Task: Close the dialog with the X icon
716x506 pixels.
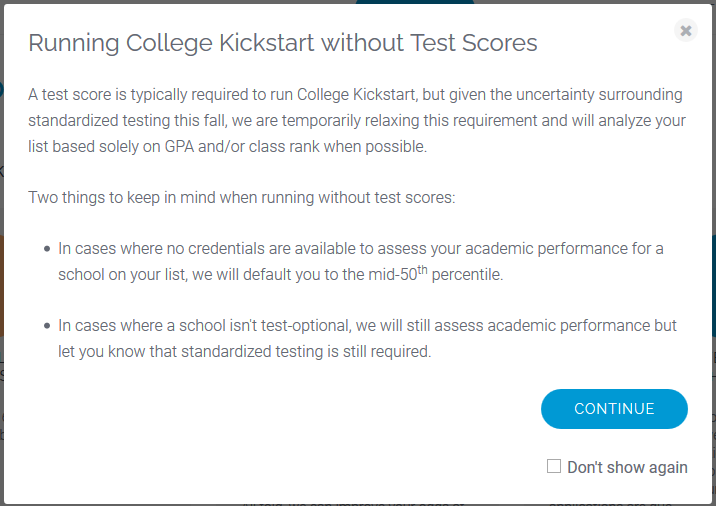Action: click(x=686, y=31)
